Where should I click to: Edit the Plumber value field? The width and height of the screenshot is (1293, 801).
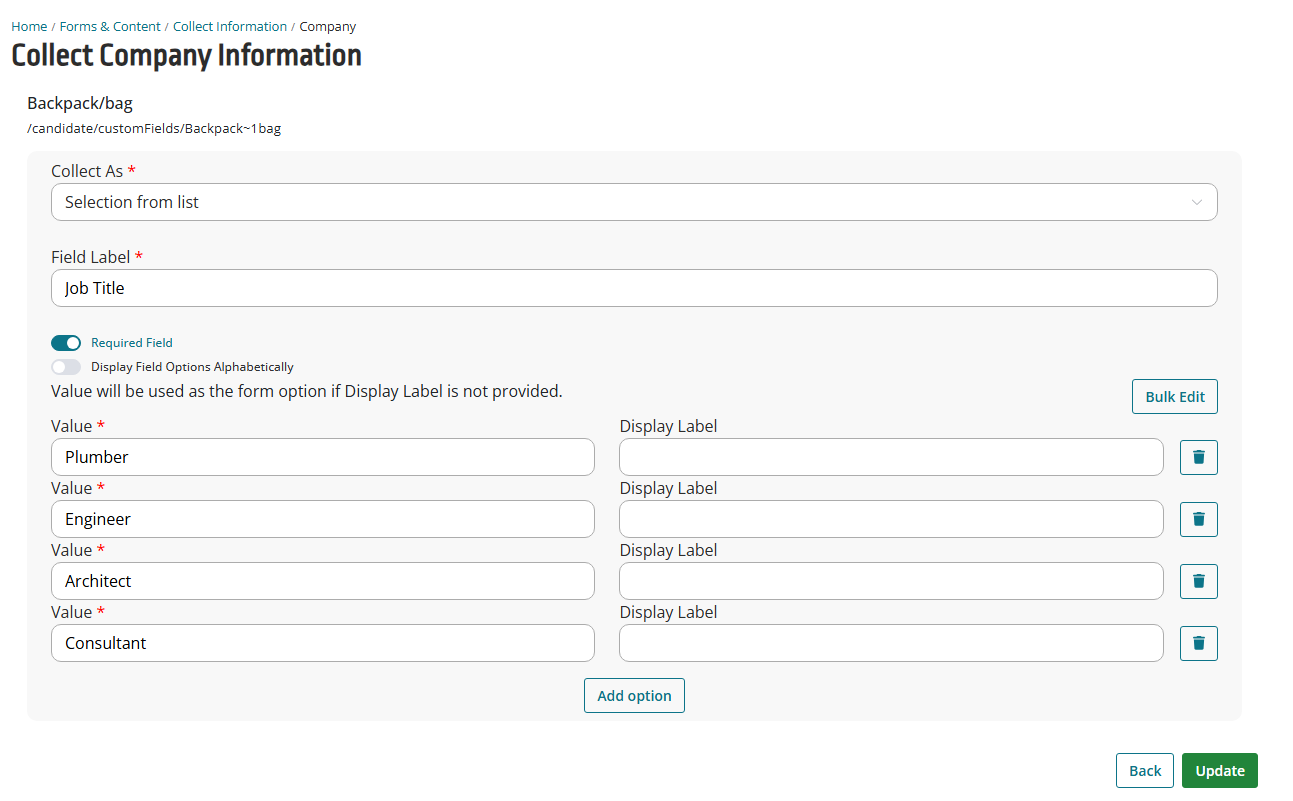pyautogui.click(x=323, y=457)
